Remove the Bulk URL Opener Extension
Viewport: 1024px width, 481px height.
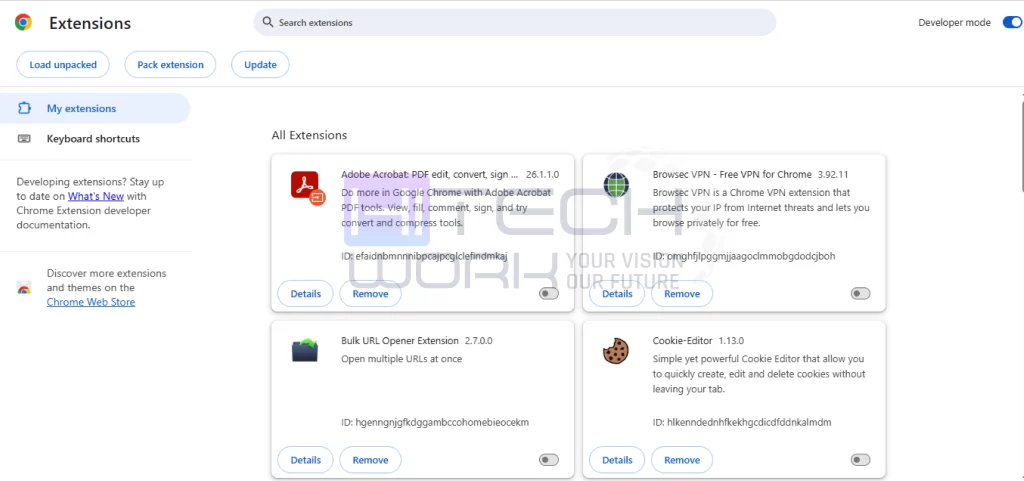[370, 460]
